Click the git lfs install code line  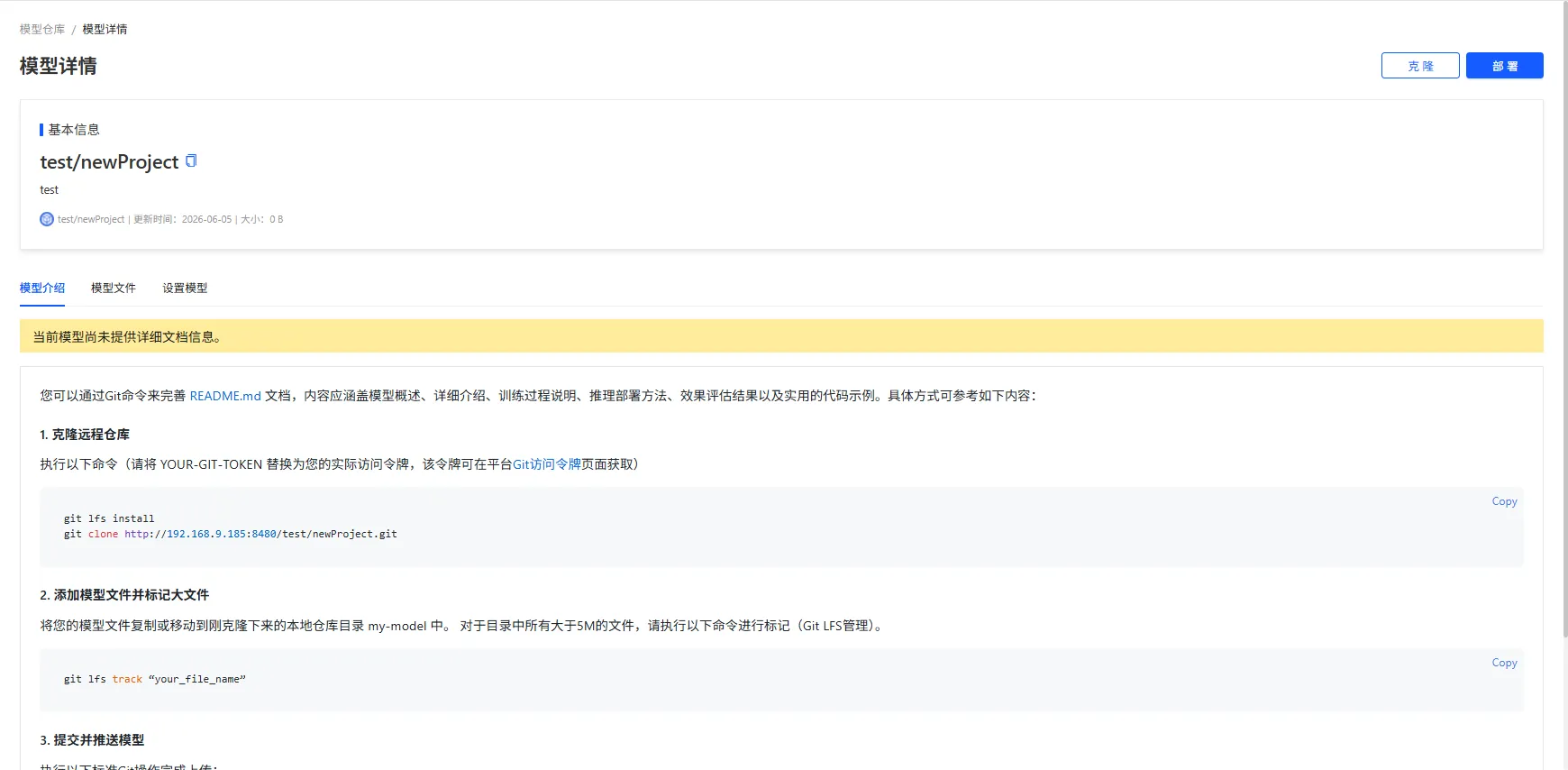pos(109,518)
